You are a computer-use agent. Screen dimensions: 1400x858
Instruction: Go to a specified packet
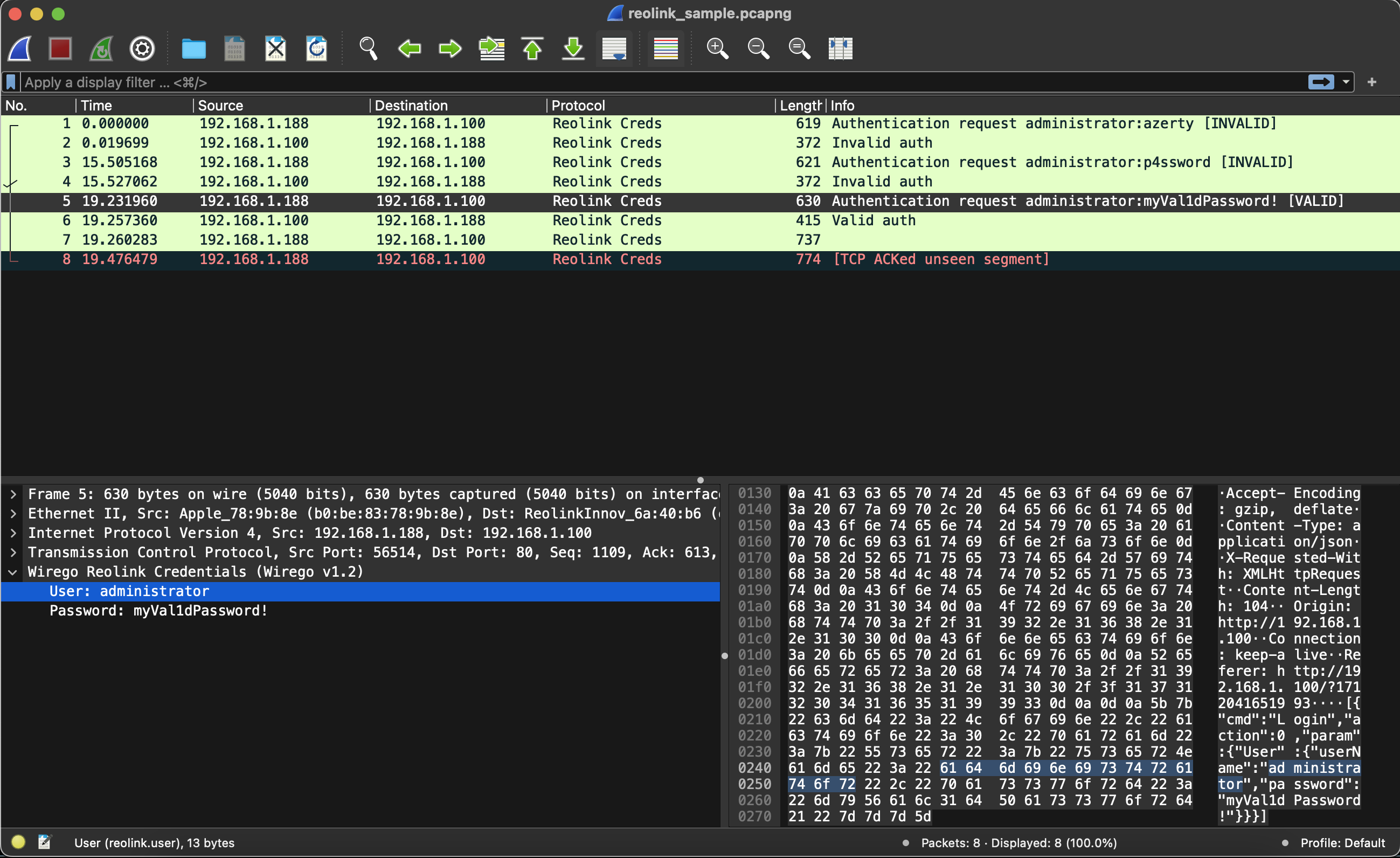pos(491,49)
